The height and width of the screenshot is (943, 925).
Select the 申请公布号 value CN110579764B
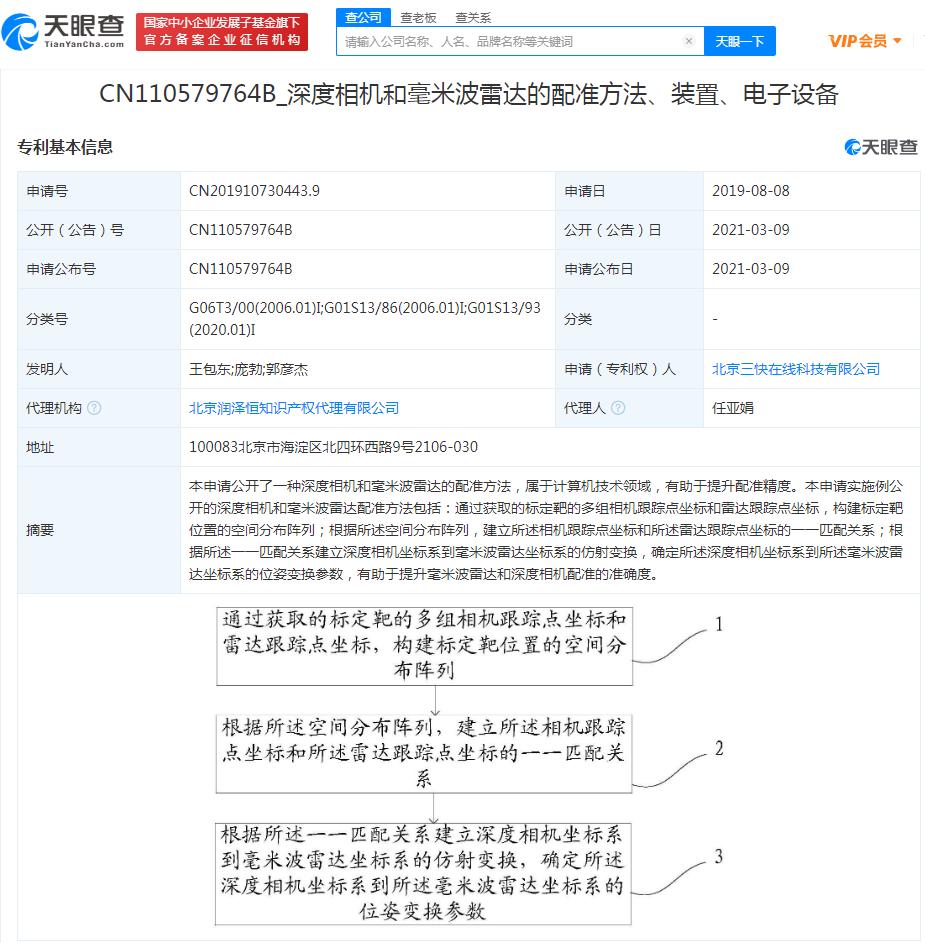point(241,269)
